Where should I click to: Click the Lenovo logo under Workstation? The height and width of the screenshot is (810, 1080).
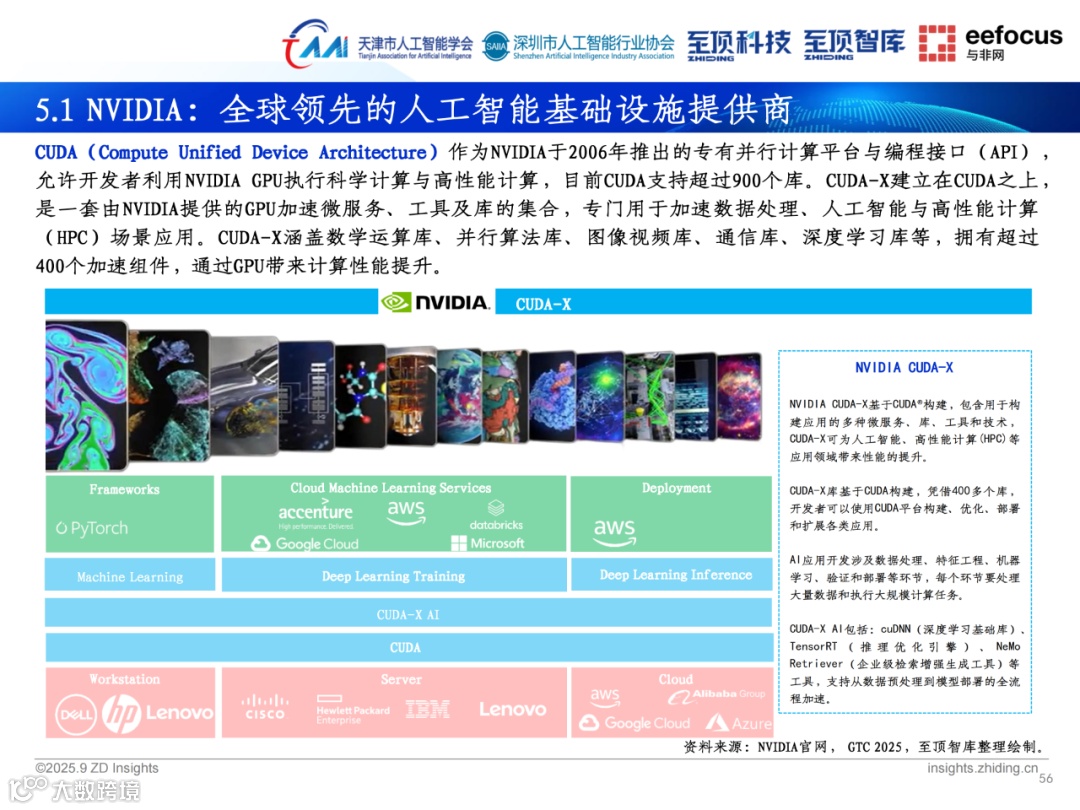pyautogui.click(x=179, y=713)
